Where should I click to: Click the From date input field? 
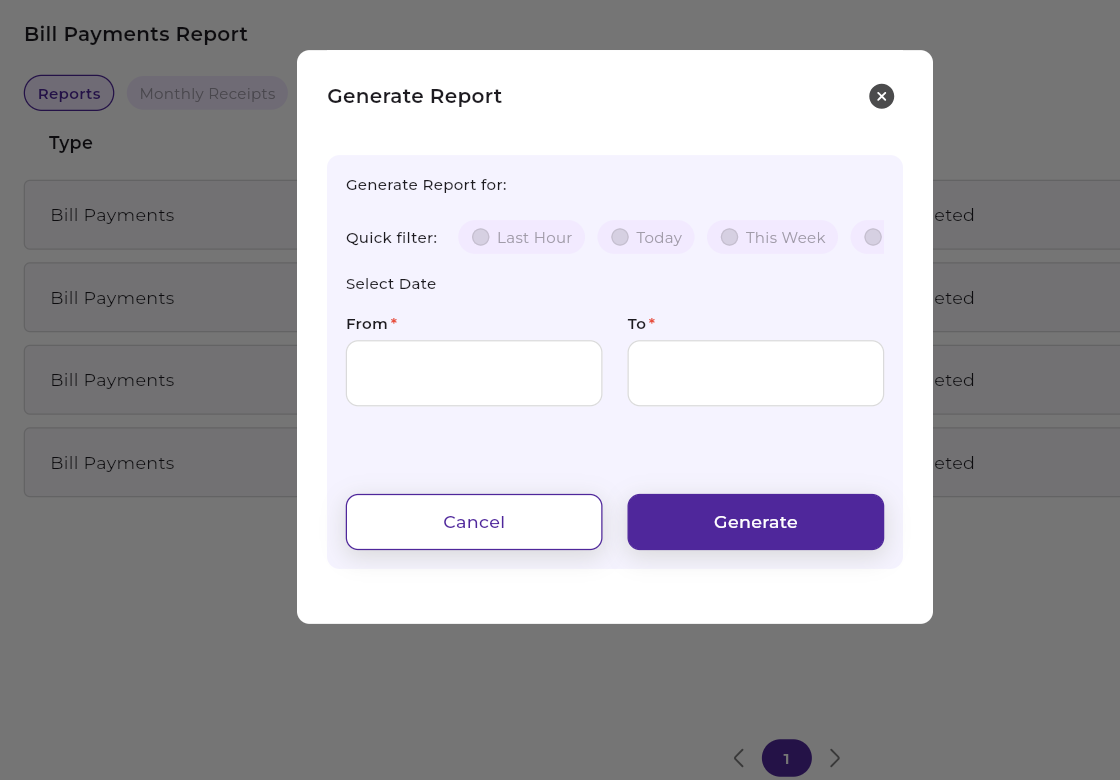point(474,373)
